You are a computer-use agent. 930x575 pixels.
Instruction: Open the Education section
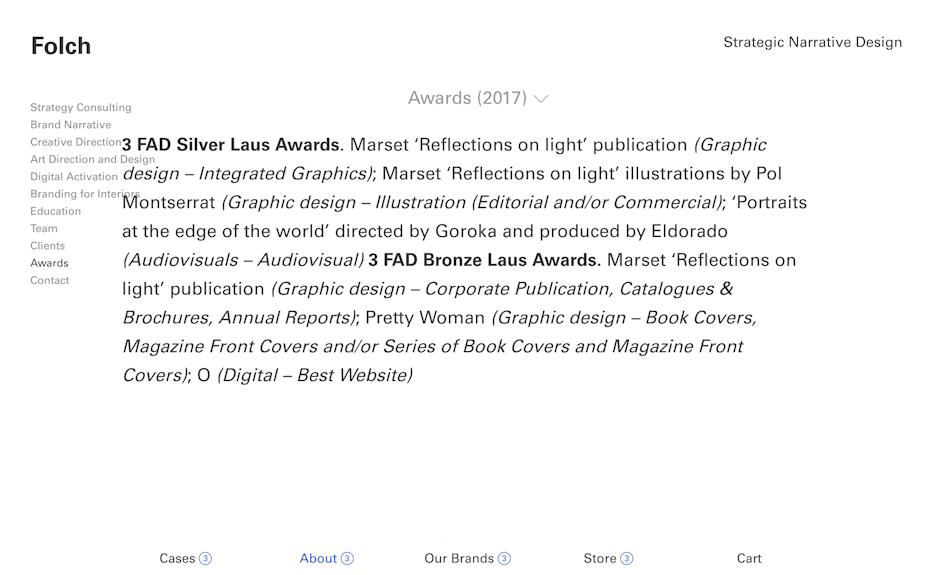point(56,211)
